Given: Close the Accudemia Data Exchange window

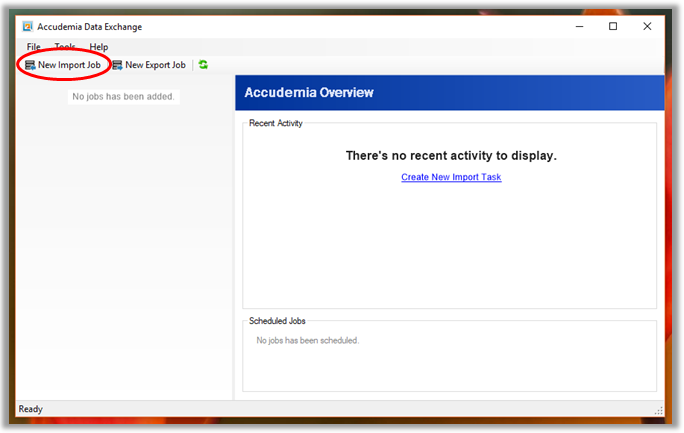Looking at the screenshot, I should 647,27.
